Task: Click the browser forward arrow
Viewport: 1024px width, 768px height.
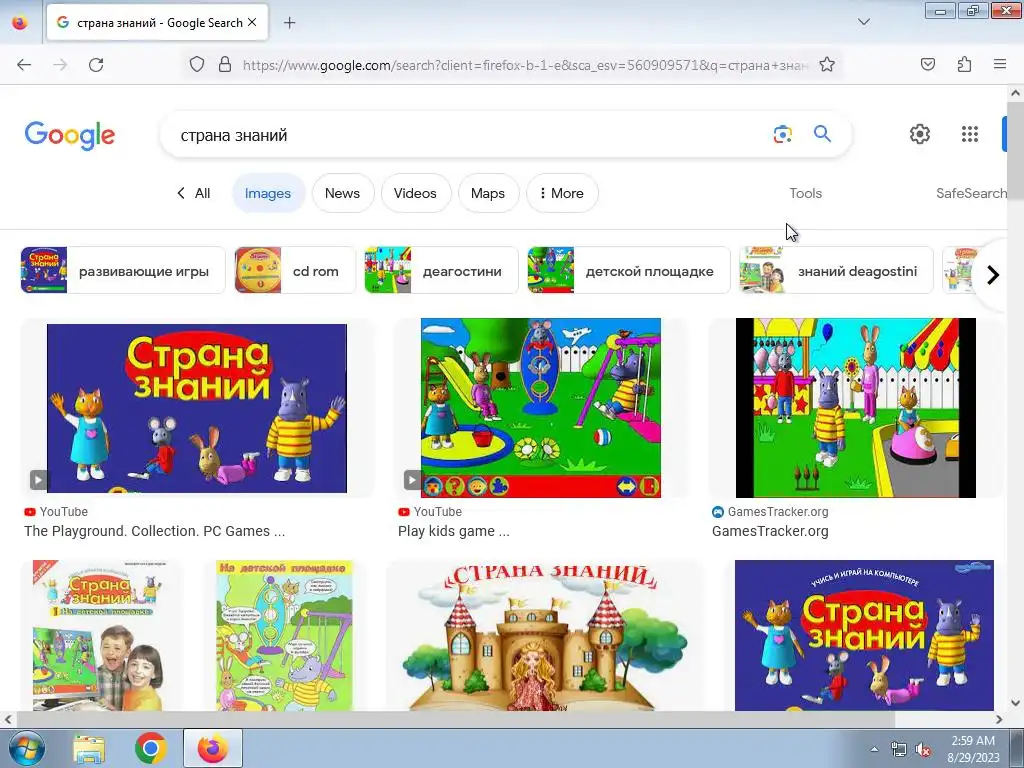Action: click(x=60, y=65)
